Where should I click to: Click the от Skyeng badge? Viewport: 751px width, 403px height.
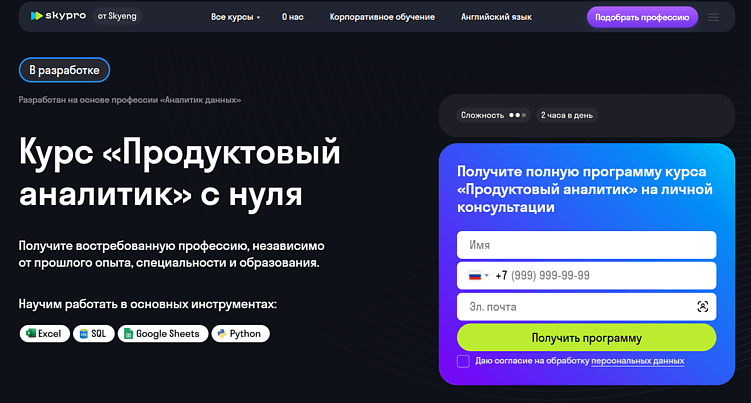[x=117, y=16]
